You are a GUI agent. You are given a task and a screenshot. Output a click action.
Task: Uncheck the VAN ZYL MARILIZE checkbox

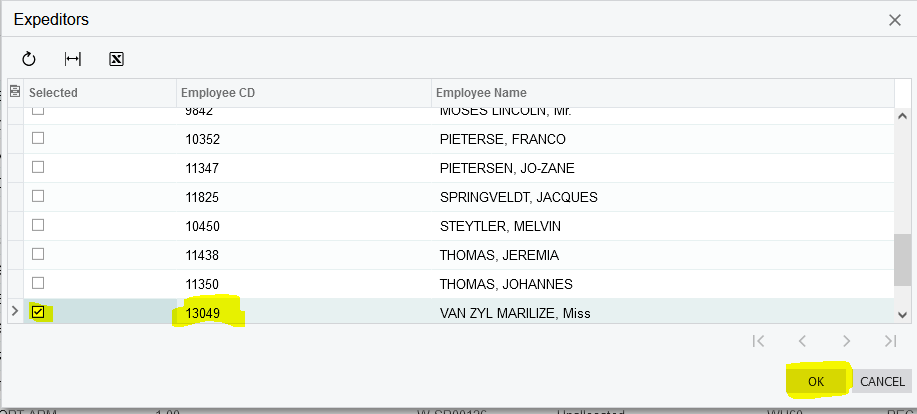(39, 313)
